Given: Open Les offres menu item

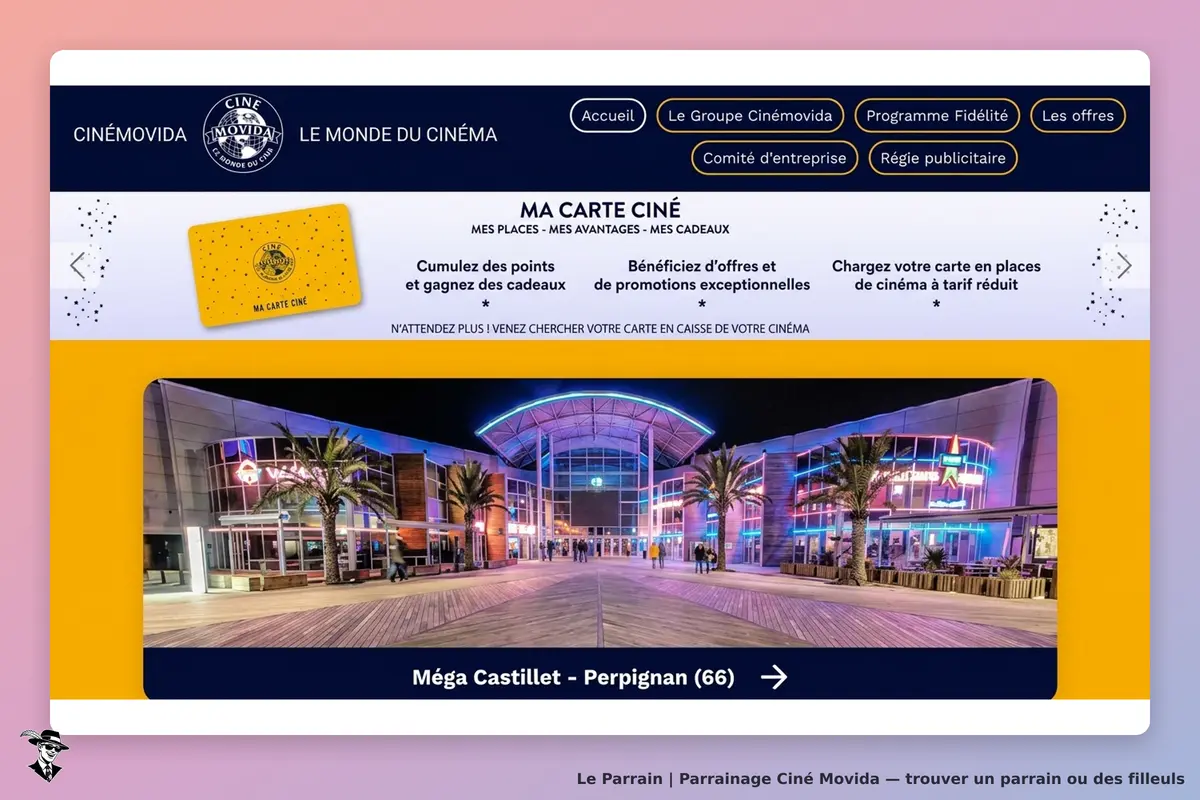Looking at the screenshot, I should [1078, 116].
